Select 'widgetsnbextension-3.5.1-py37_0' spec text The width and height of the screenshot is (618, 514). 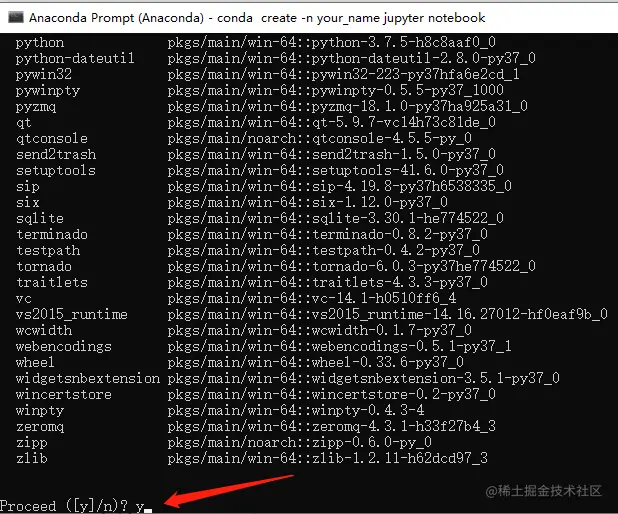[436, 378]
